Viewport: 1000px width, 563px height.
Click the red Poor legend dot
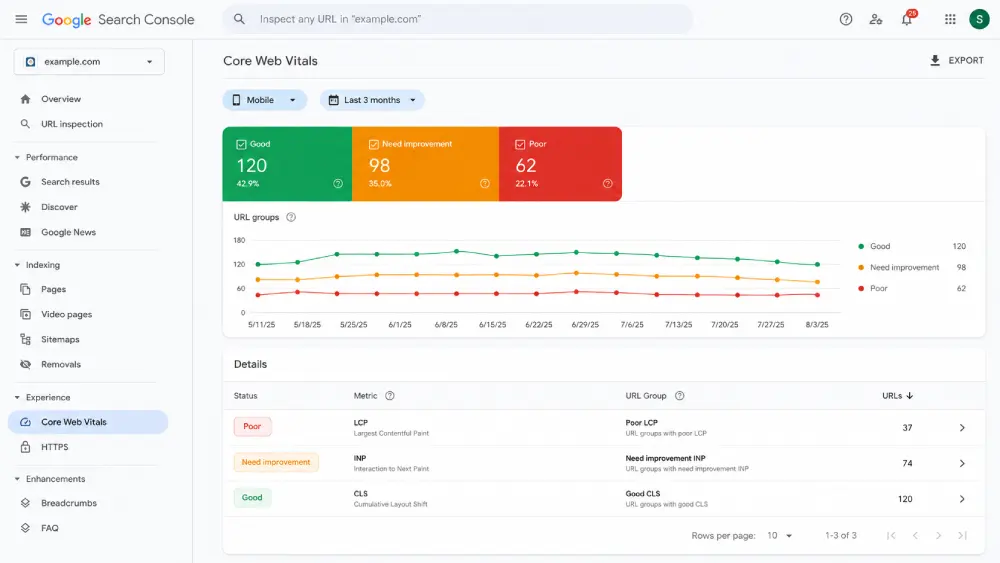[x=861, y=289]
